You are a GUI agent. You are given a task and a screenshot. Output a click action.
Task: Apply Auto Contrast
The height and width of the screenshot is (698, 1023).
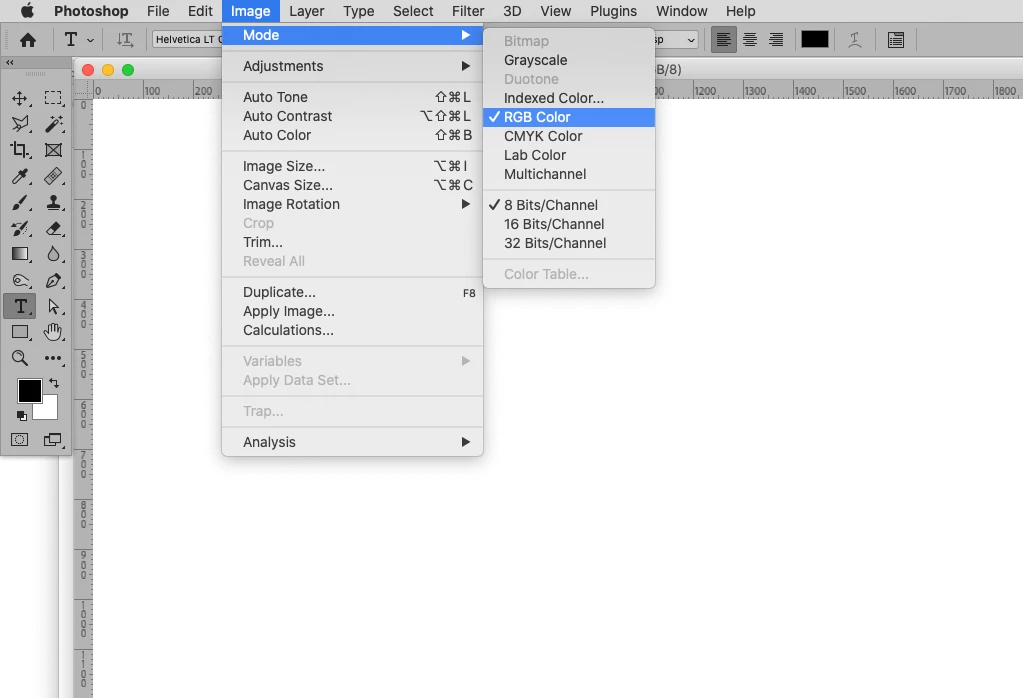coord(352,116)
